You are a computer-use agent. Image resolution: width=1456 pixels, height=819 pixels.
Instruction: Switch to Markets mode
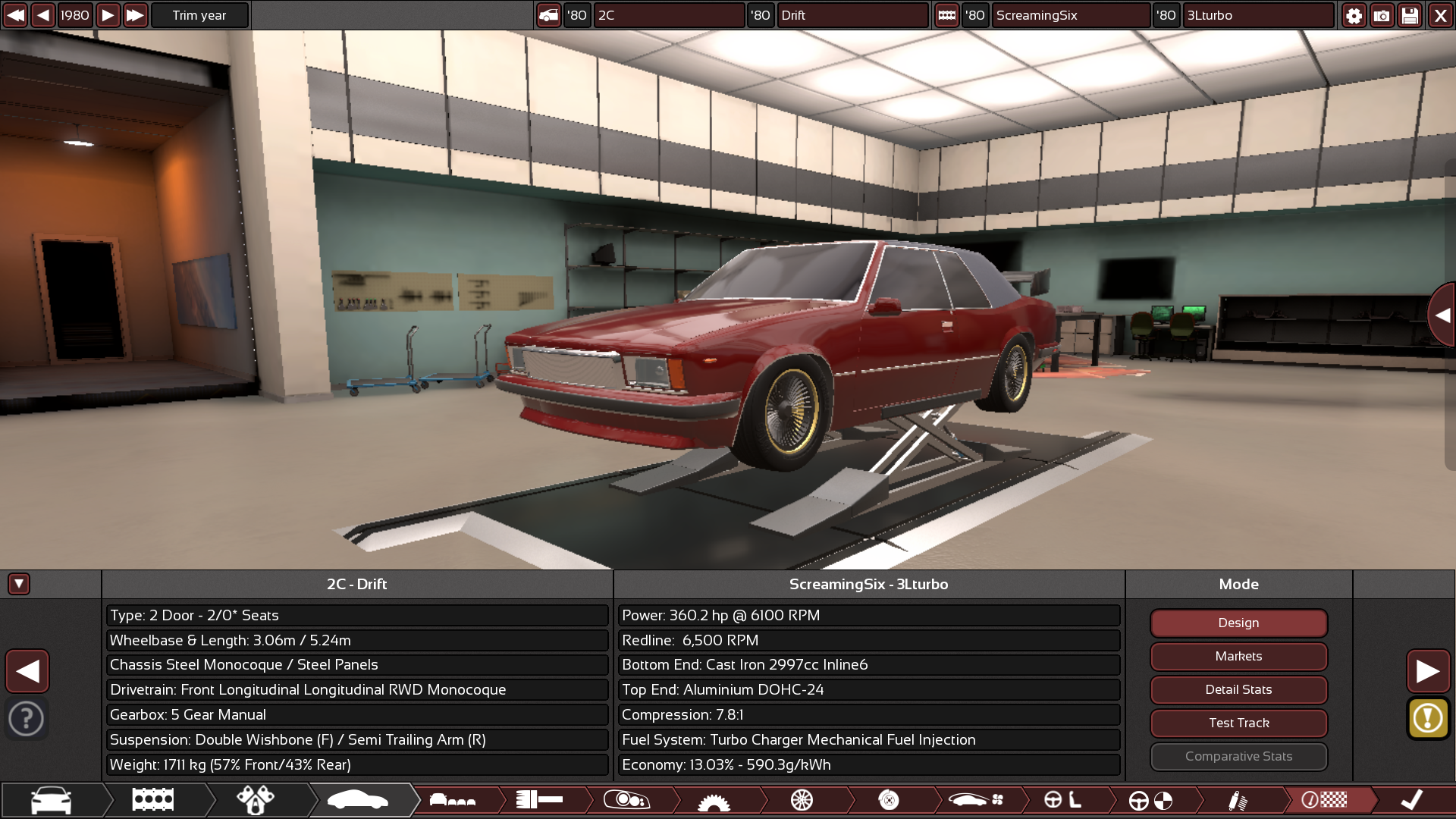click(x=1238, y=656)
